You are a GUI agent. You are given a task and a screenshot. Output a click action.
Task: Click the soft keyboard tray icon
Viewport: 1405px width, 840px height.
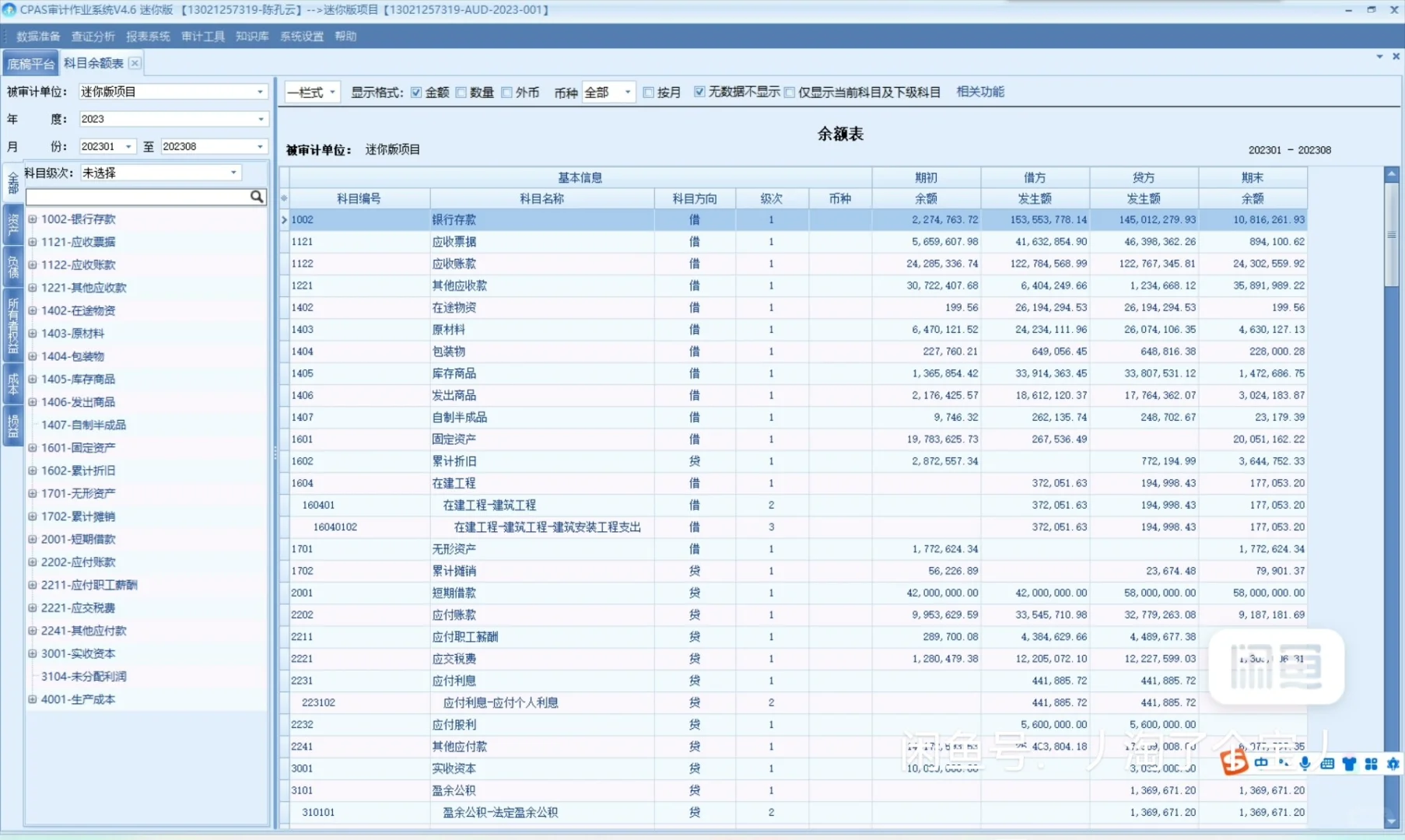tap(1327, 764)
